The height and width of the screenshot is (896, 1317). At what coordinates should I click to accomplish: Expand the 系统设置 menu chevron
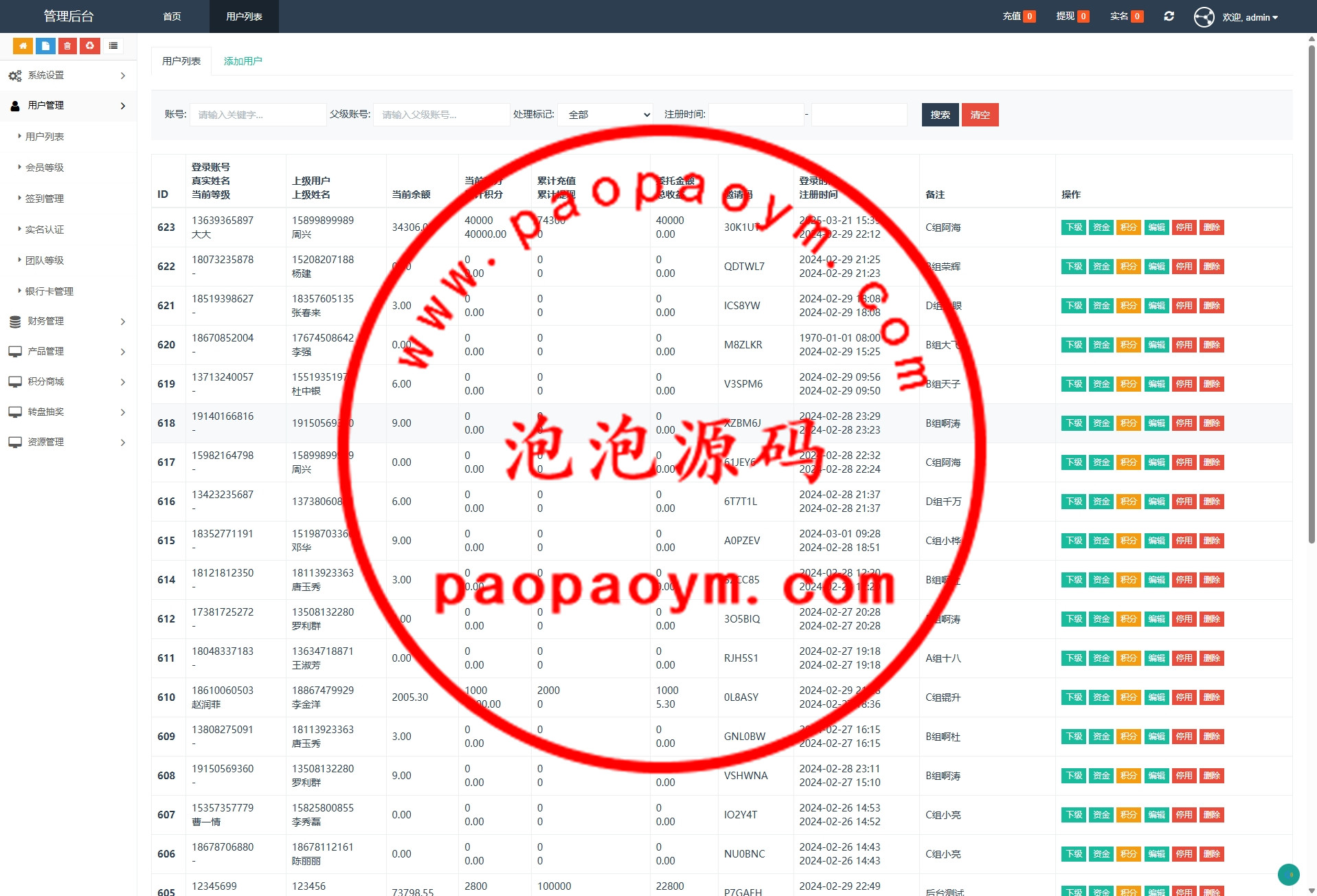click(123, 76)
